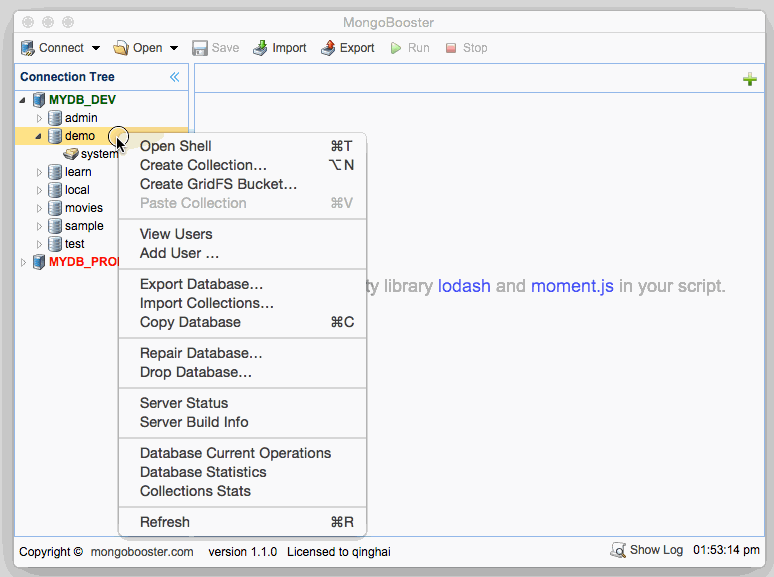
Task: Click the learn database icon
Action: point(55,172)
